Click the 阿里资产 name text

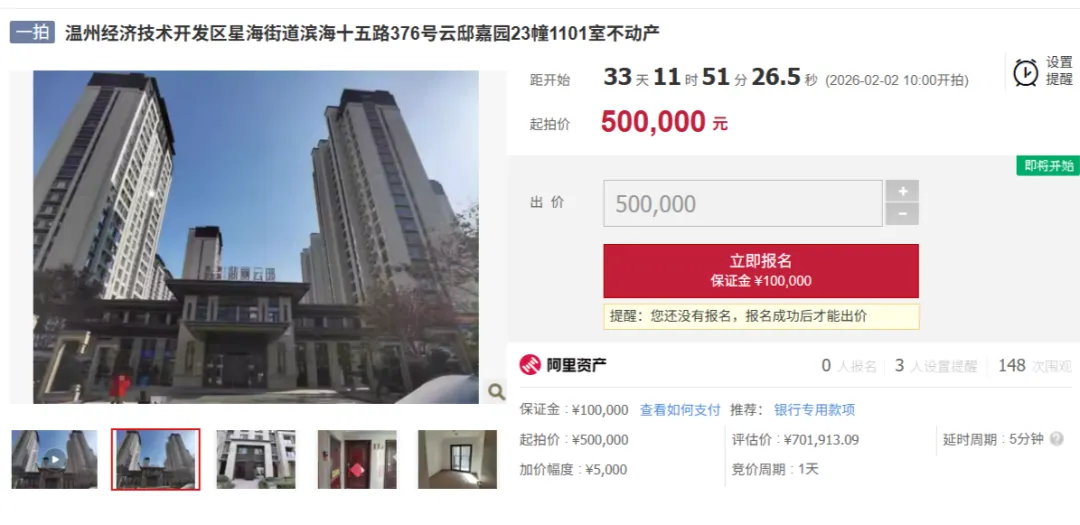pos(577,365)
